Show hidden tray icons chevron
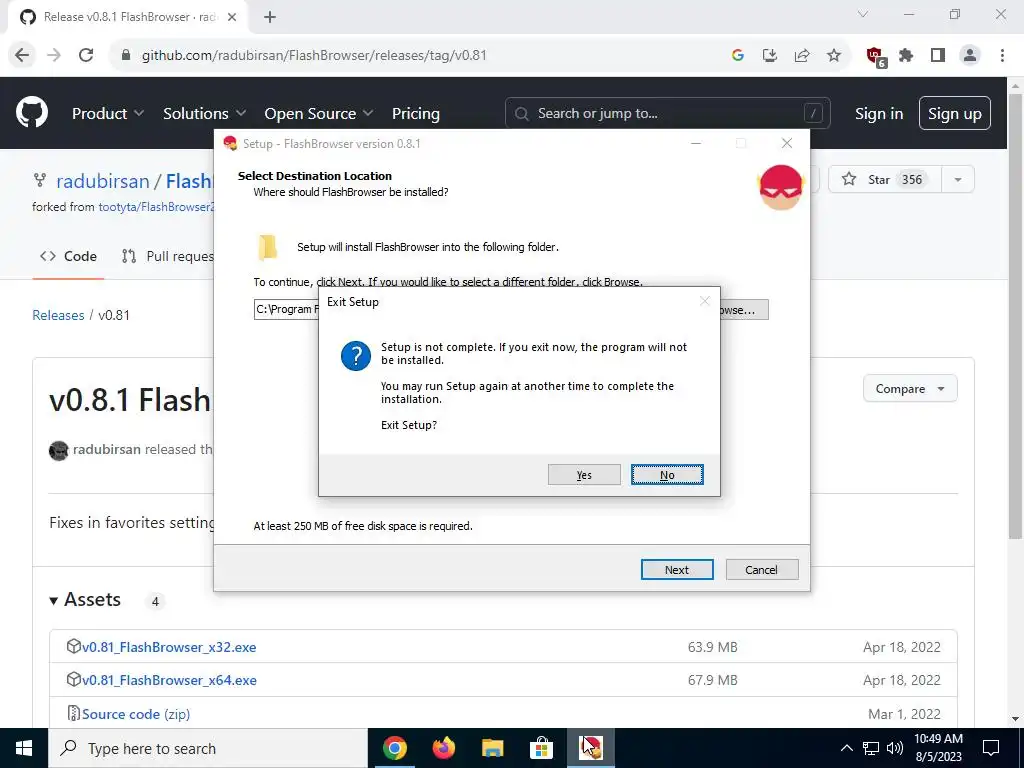 pyautogui.click(x=846, y=748)
